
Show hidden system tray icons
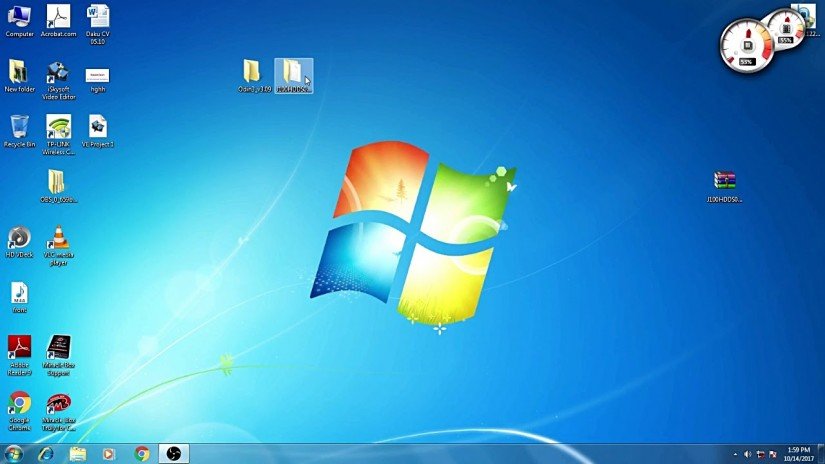click(x=735, y=454)
